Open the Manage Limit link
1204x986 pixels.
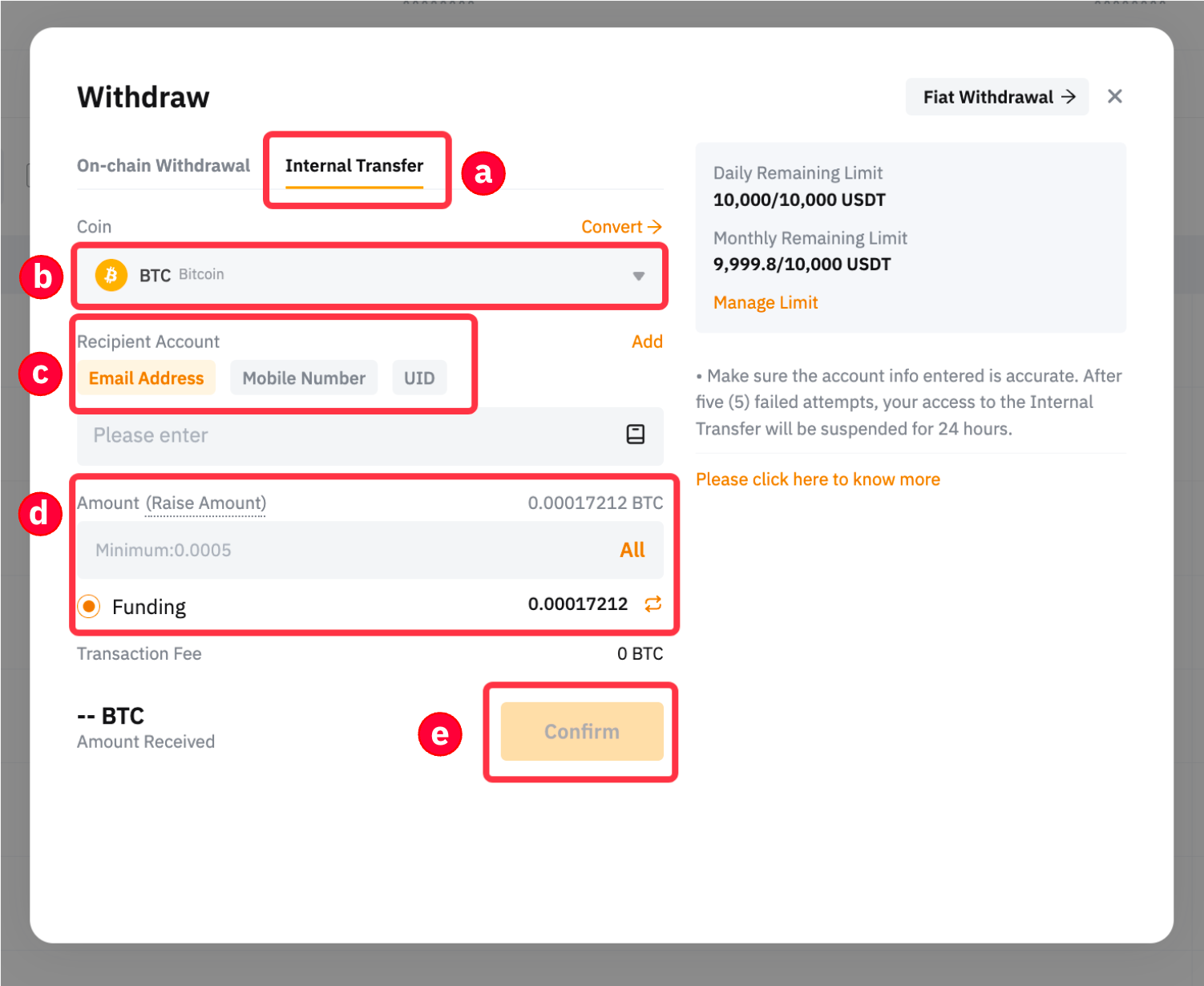coord(766,303)
